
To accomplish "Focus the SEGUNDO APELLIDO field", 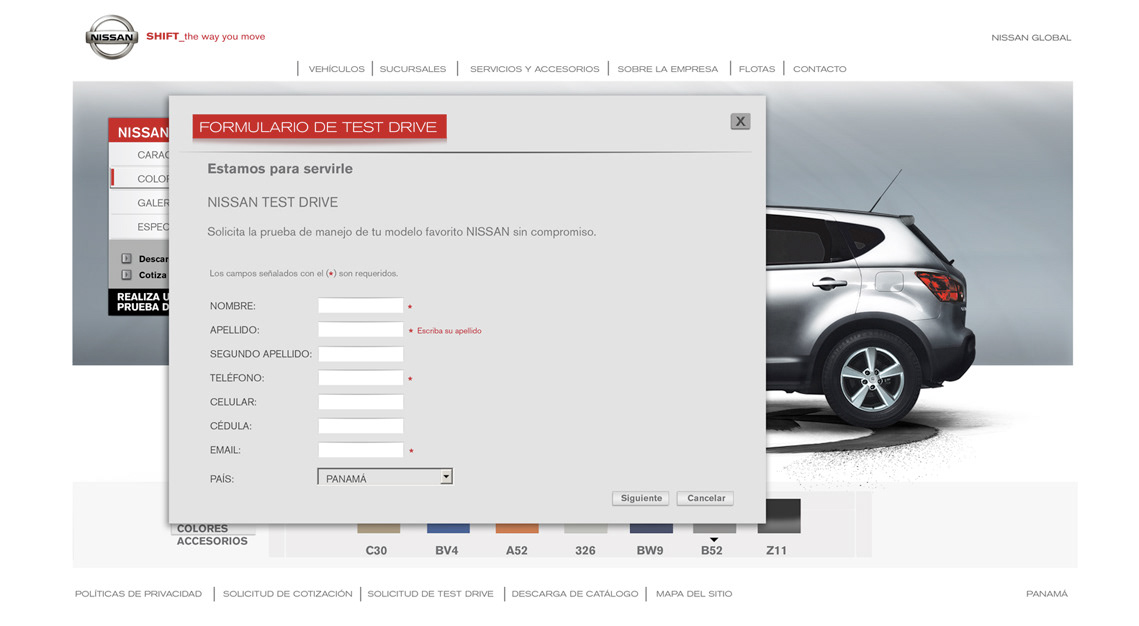I will (x=360, y=354).
